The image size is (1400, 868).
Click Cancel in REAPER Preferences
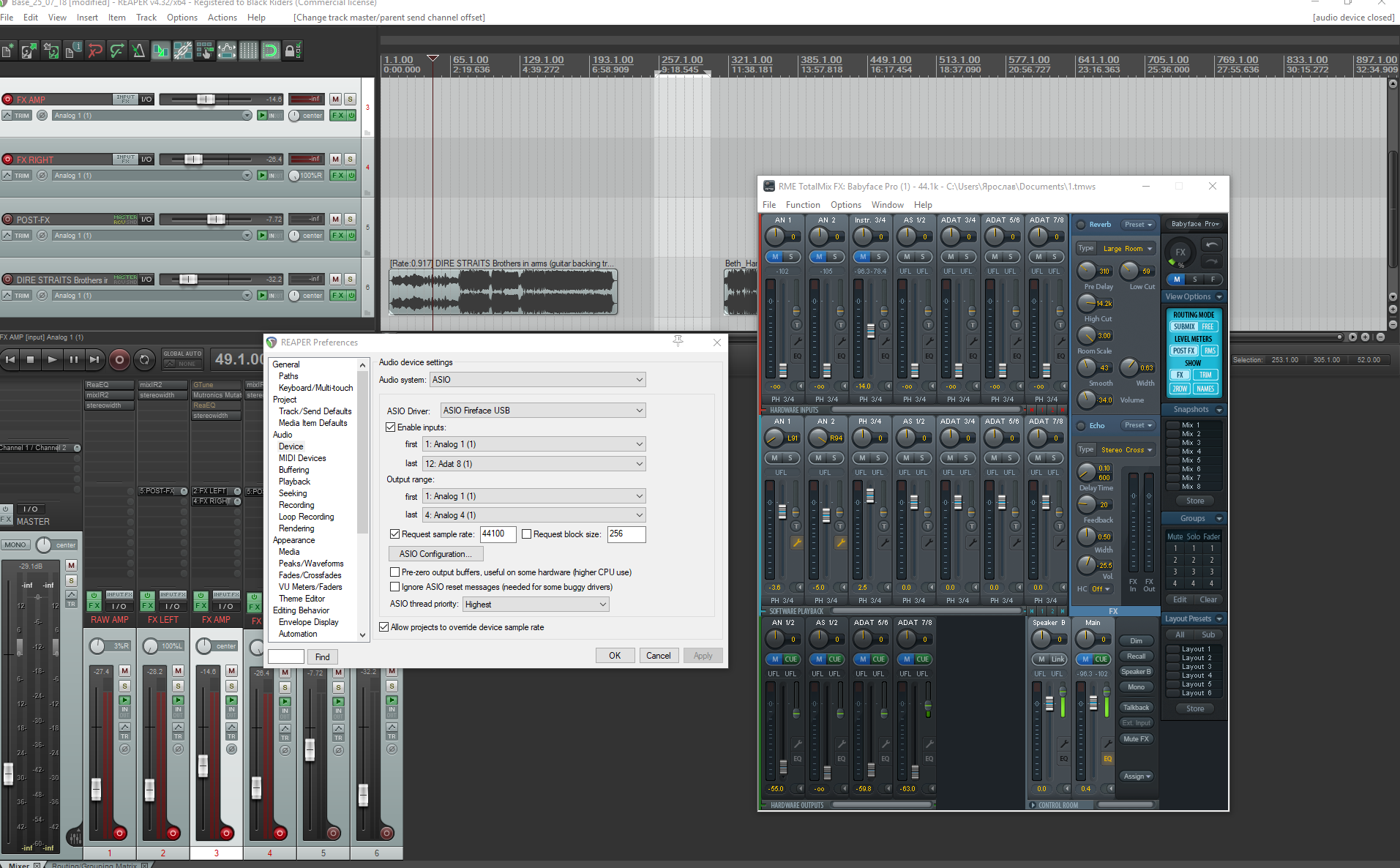[658, 656]
